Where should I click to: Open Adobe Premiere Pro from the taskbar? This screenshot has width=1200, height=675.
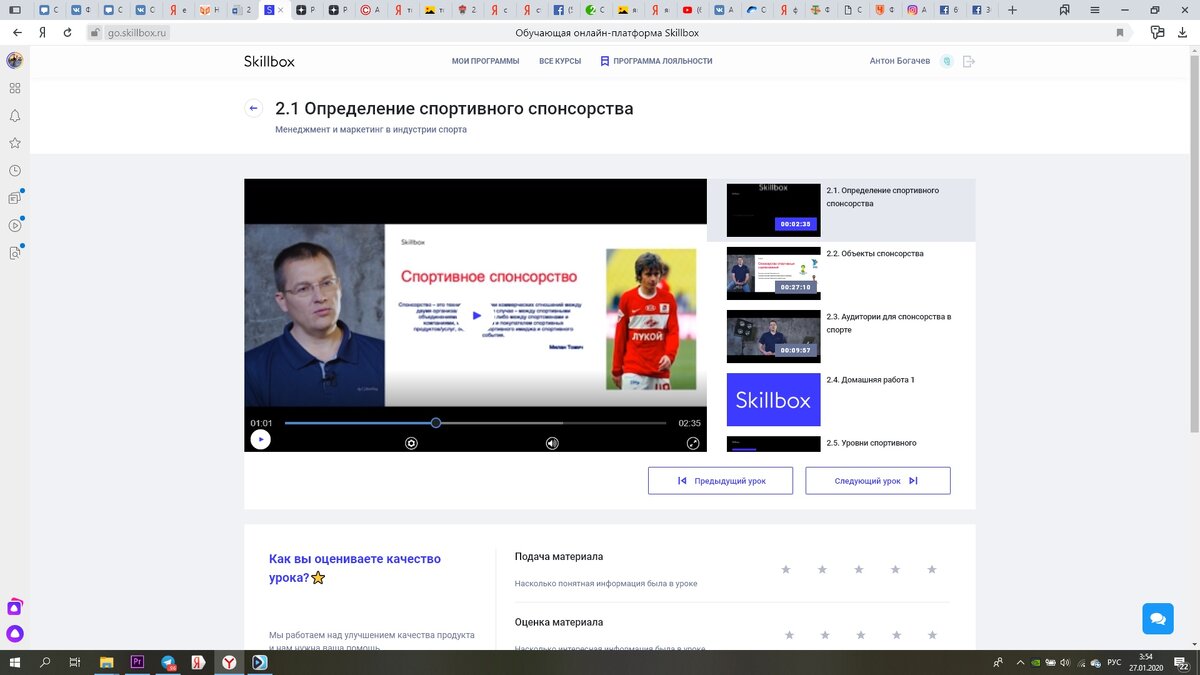(137, 662)
